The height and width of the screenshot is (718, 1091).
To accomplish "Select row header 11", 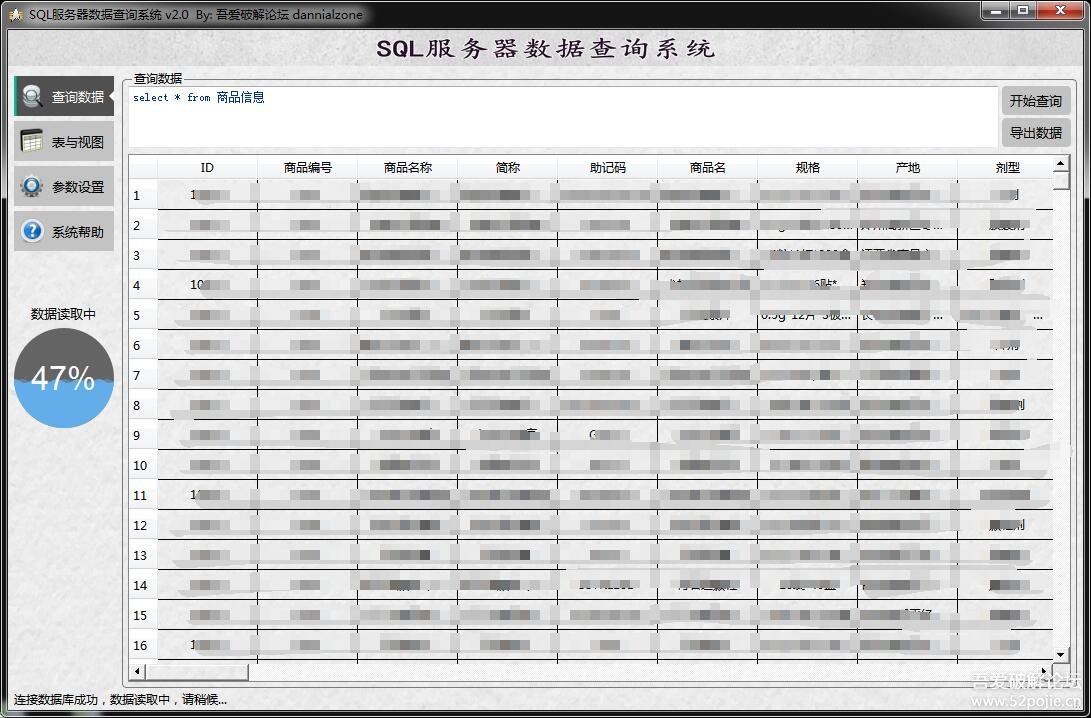I will (143, 495).
